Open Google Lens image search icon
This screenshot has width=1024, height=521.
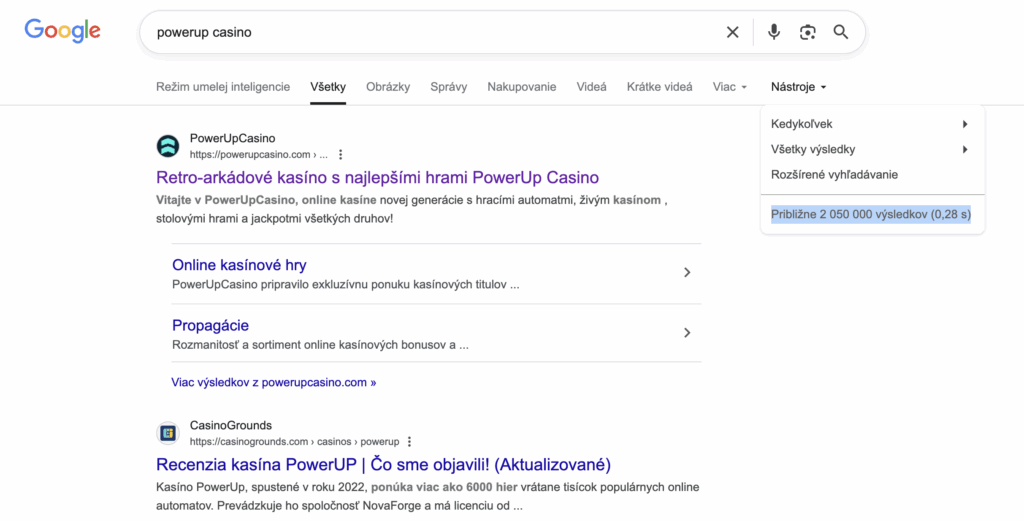(x=808, y=32)
